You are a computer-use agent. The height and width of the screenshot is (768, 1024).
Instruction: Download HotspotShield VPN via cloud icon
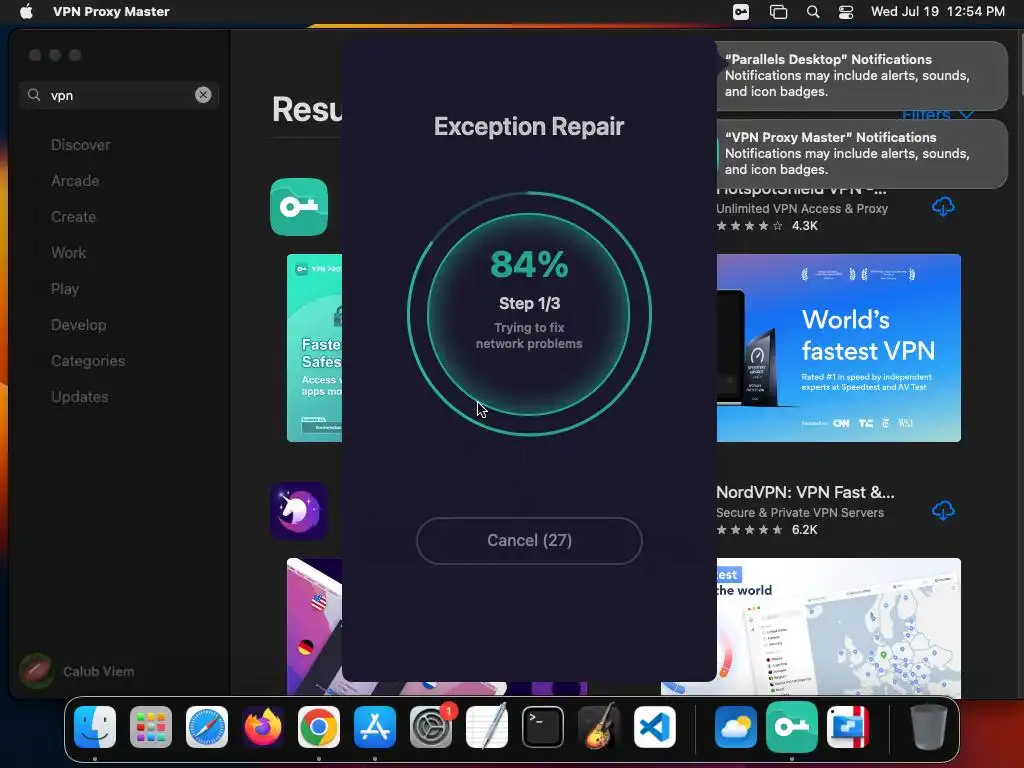(943, 207)
